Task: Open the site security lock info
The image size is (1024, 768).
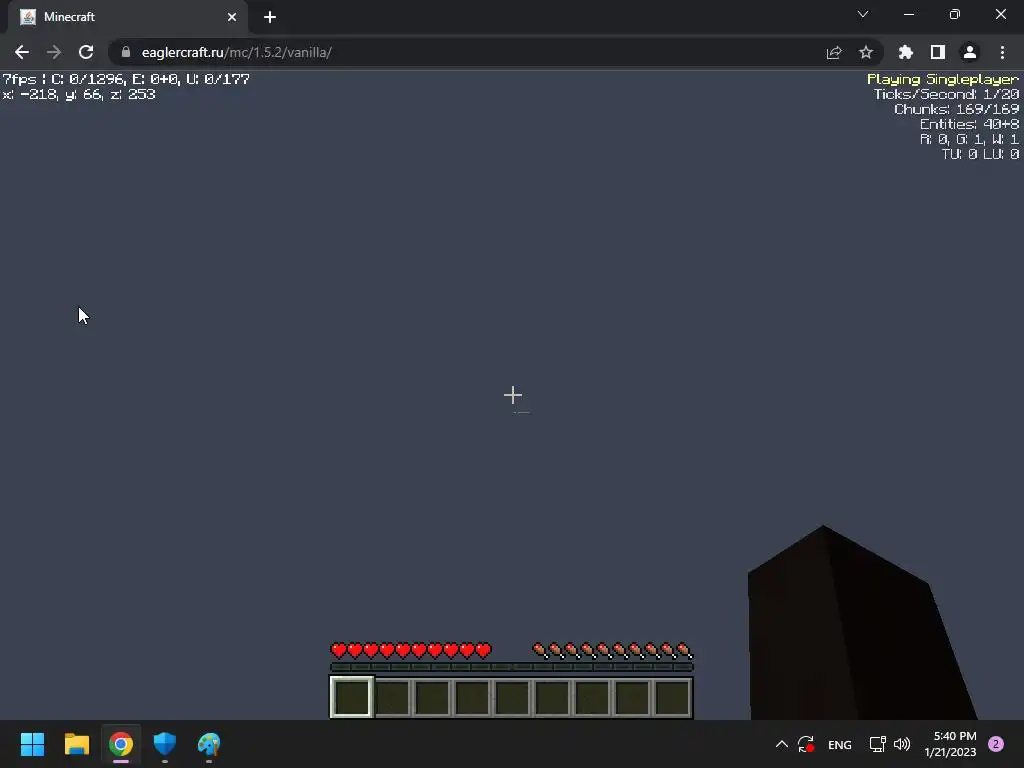Action: (x=126, y=52)
